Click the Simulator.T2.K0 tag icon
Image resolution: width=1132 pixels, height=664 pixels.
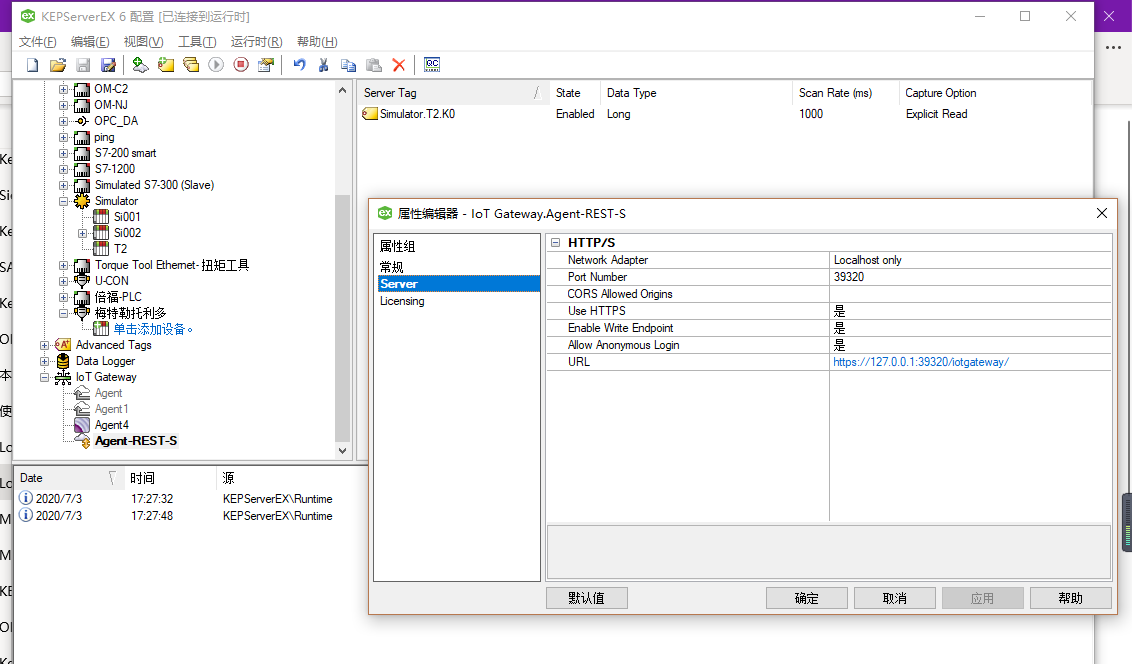click(x=370, y=113)
